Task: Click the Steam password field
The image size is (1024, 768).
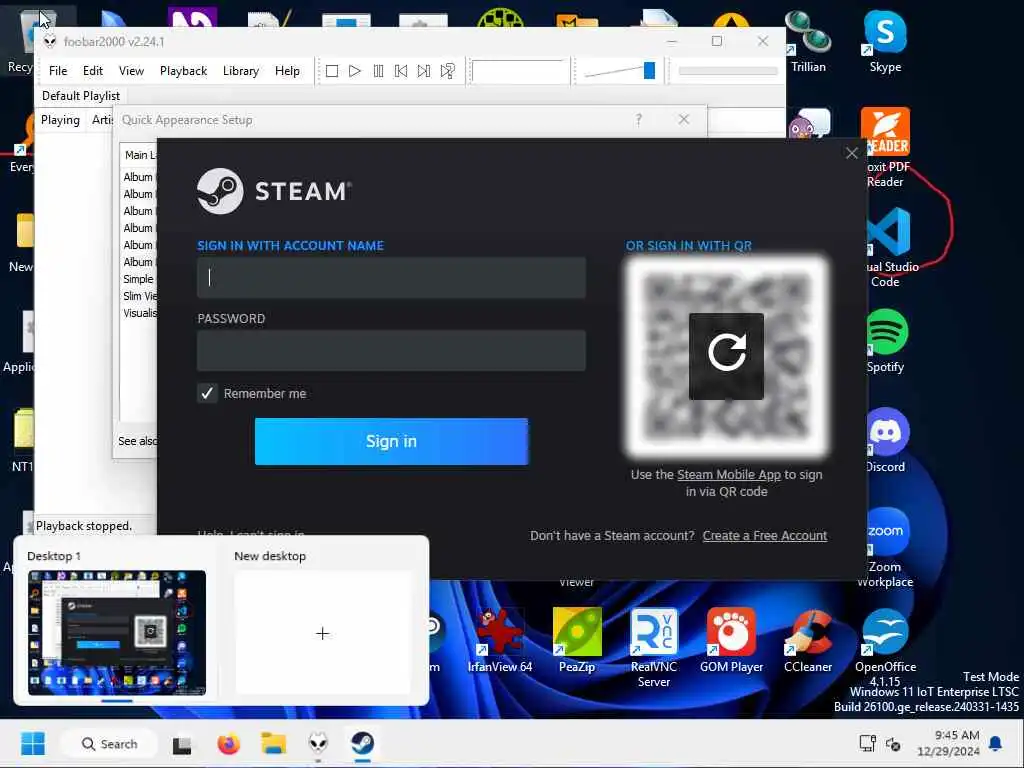Action: 391,351
